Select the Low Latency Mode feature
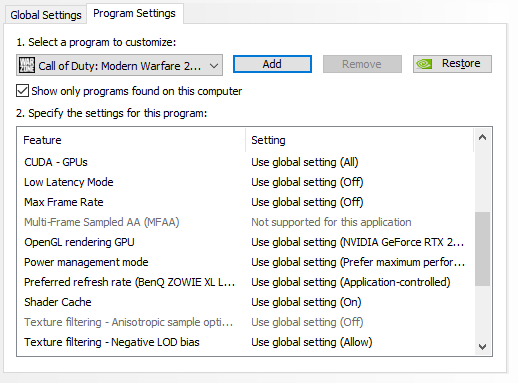The height and width of the screenshot is (383, 518). [69, 182]
